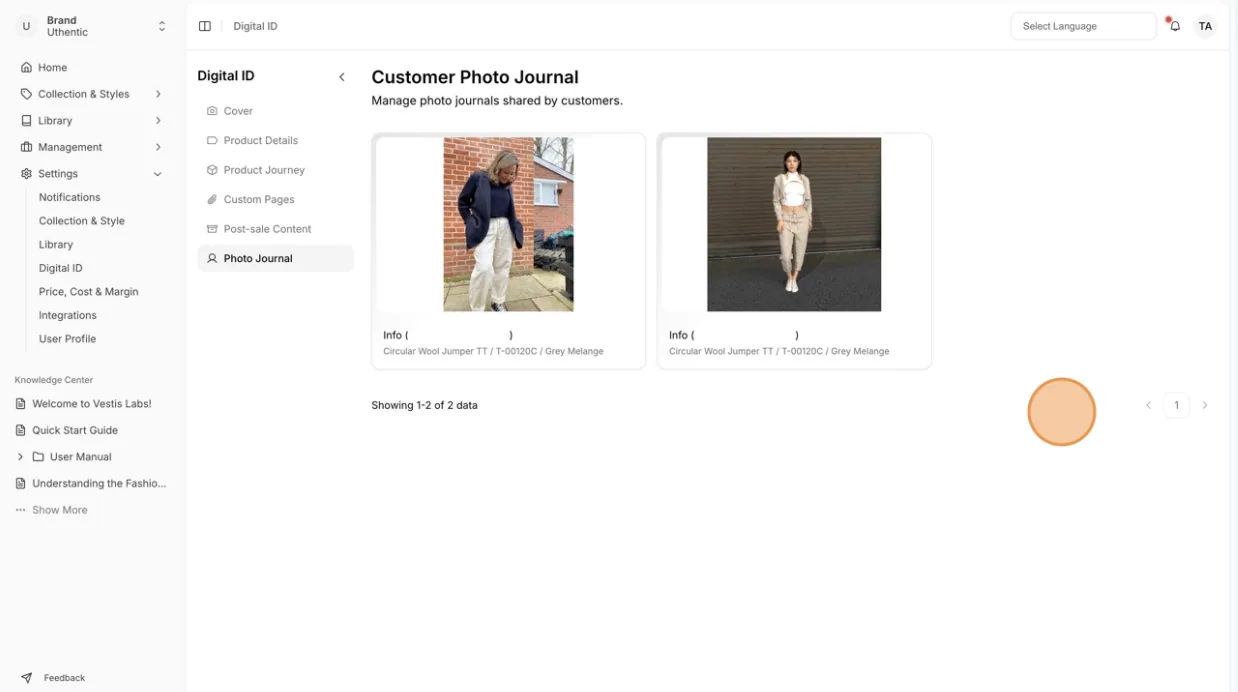Open the Product Journey section
The width and height of the screenshot is (1238, 692).
coord(276,170)
